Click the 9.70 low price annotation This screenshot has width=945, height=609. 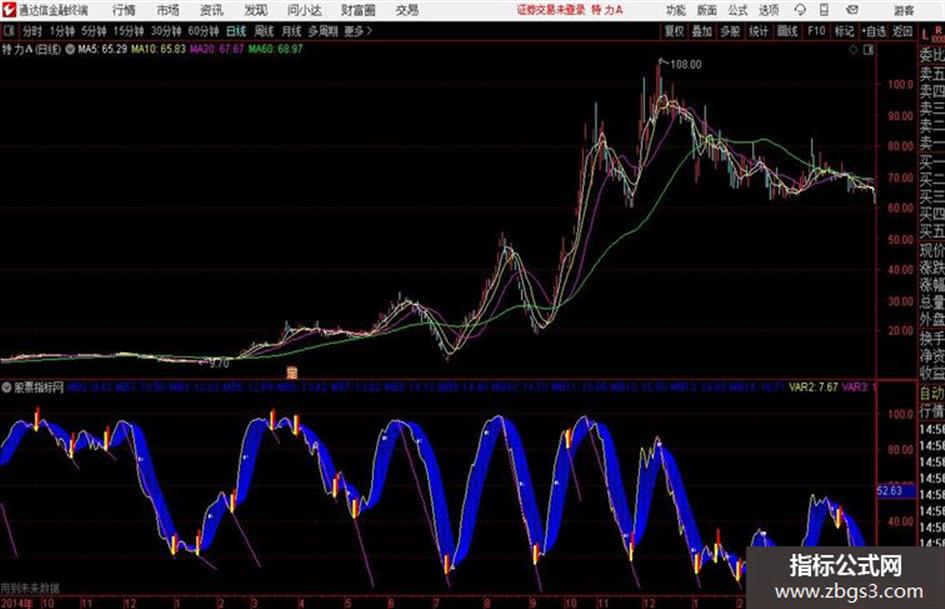219,364
